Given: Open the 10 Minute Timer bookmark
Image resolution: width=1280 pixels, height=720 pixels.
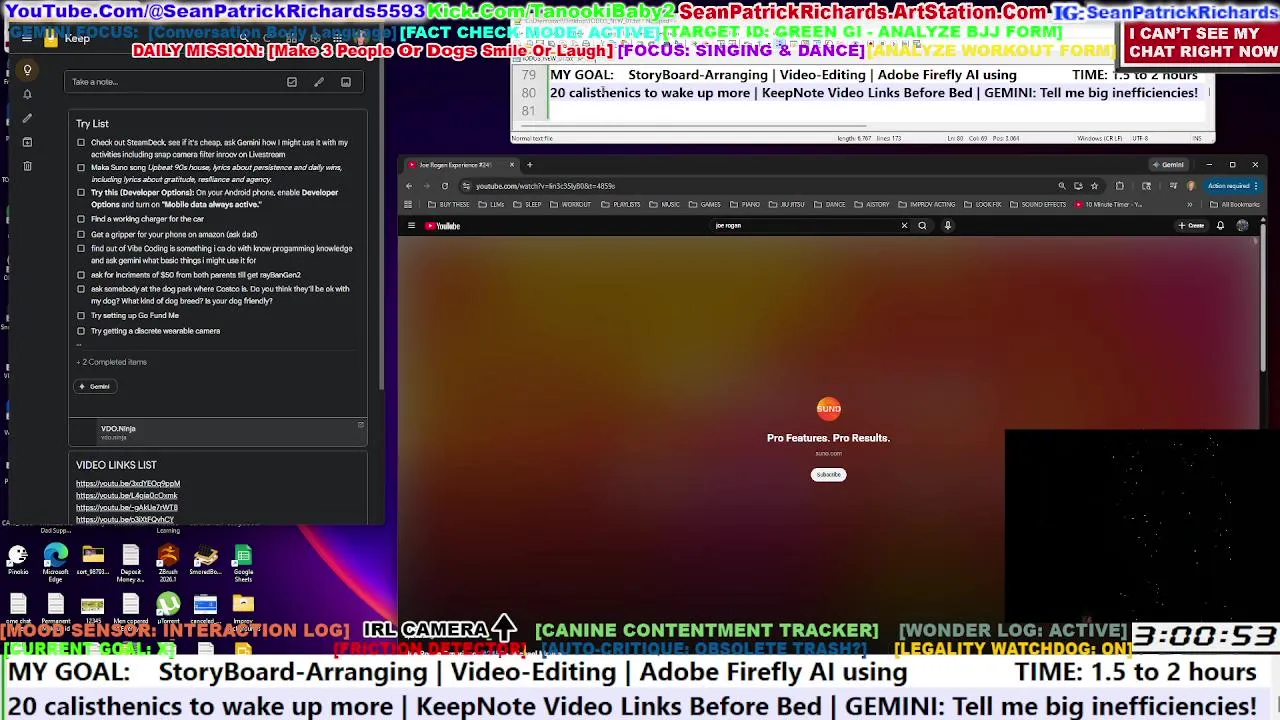Looking at the screenshot, I should 1108,205.
